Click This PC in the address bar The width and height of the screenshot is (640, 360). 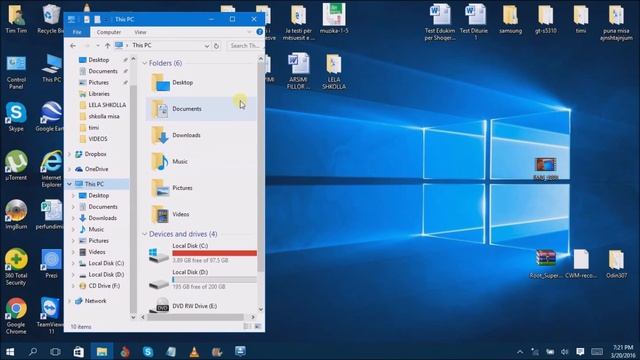(x=142, y=46)
